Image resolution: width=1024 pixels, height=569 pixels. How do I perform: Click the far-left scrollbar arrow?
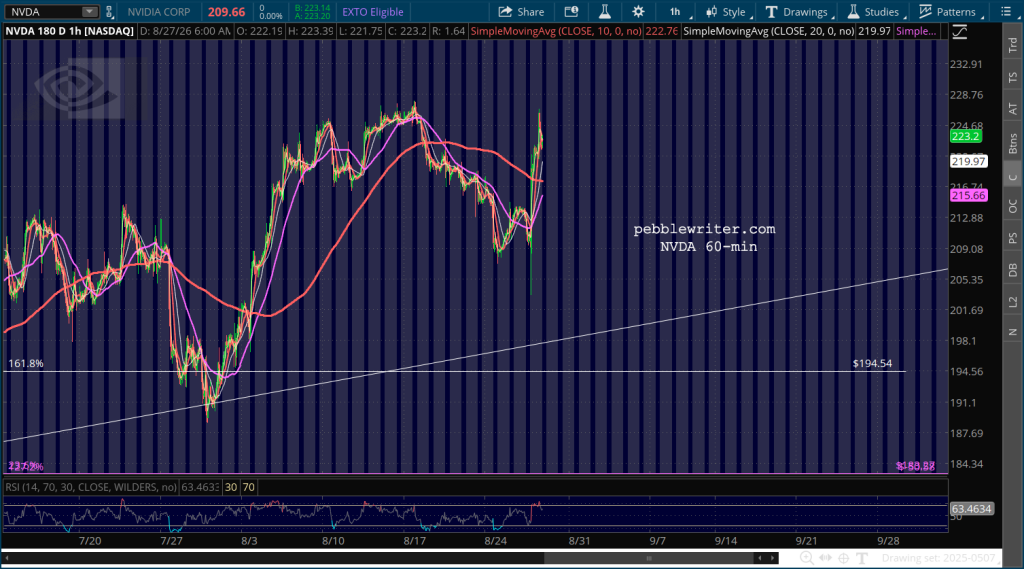pyautogui.click(x=7, y=558)
